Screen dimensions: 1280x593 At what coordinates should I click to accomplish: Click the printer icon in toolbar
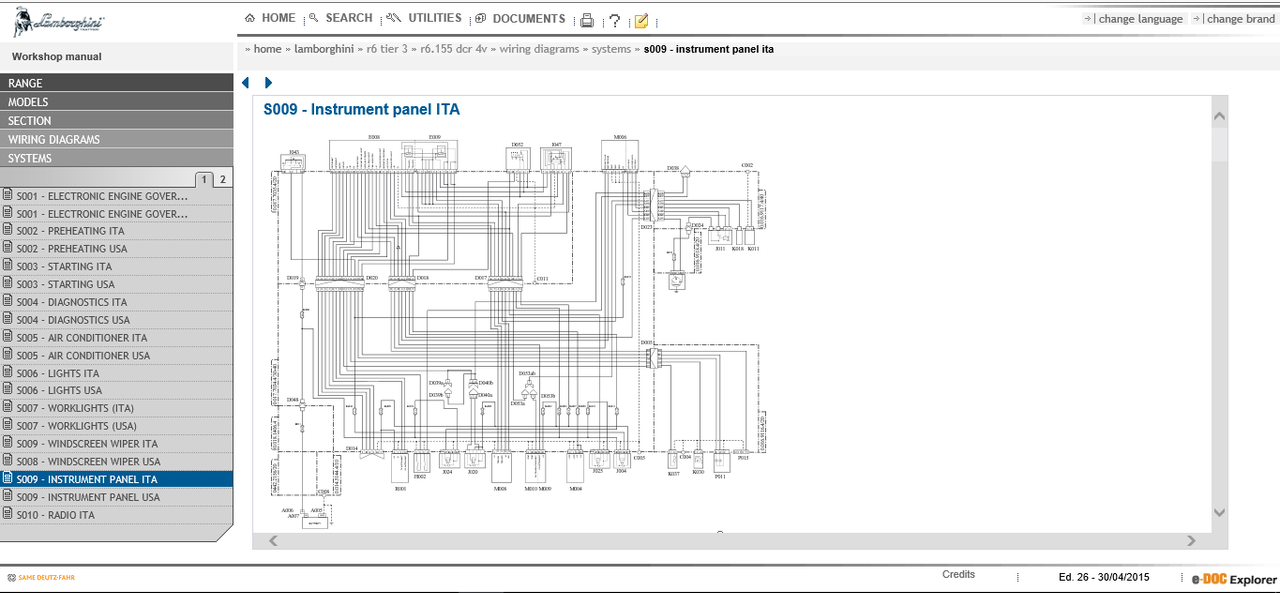587,20
